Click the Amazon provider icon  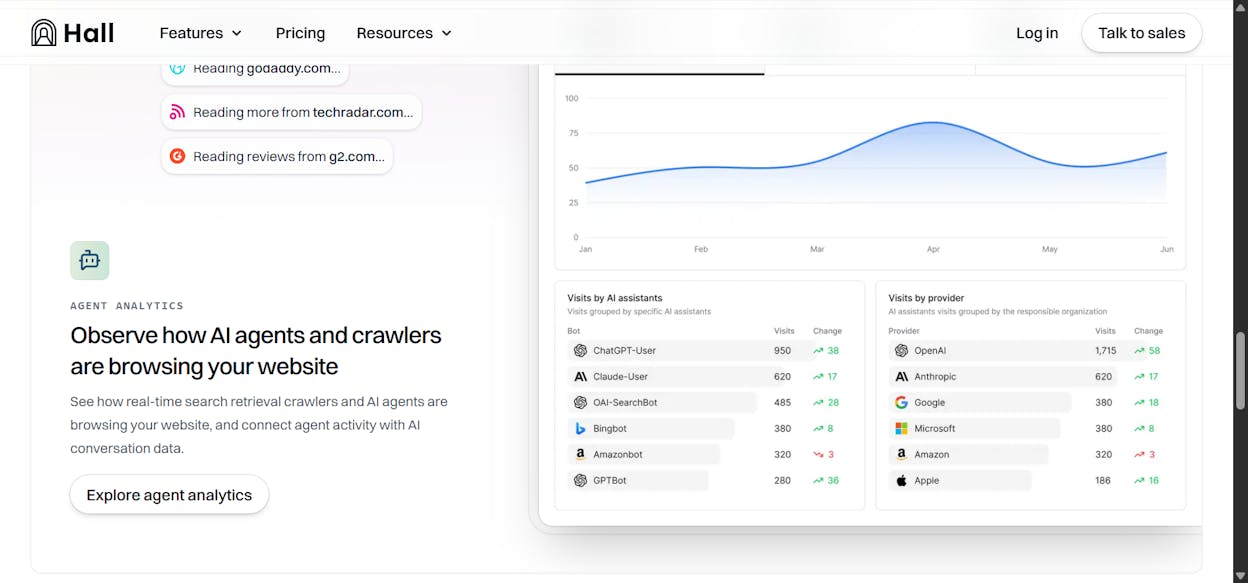(x=901, y=454)
